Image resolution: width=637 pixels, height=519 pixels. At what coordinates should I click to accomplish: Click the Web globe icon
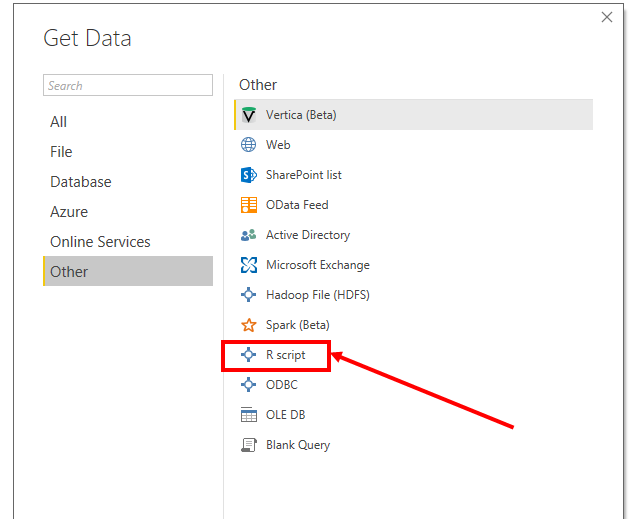tap(249, 145)
